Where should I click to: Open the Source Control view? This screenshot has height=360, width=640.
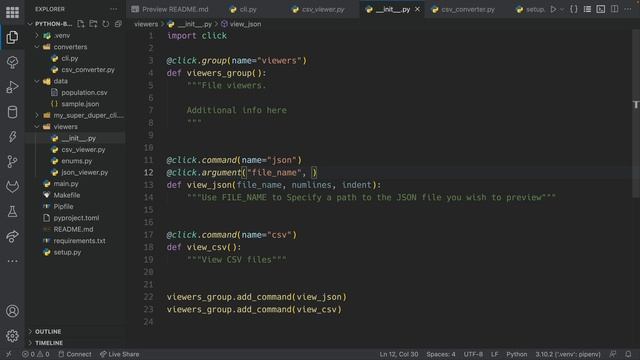coord(12,162)
